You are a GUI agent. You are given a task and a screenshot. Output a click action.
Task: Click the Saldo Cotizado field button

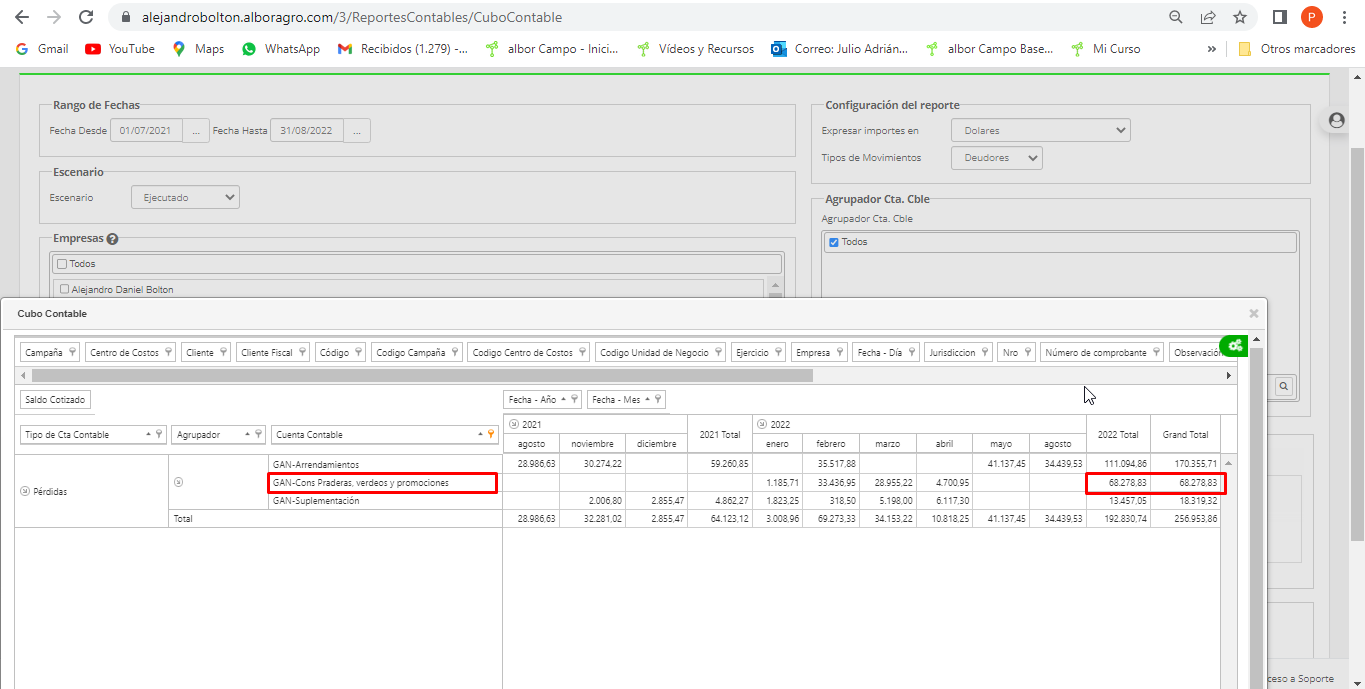tap(55, 400)
